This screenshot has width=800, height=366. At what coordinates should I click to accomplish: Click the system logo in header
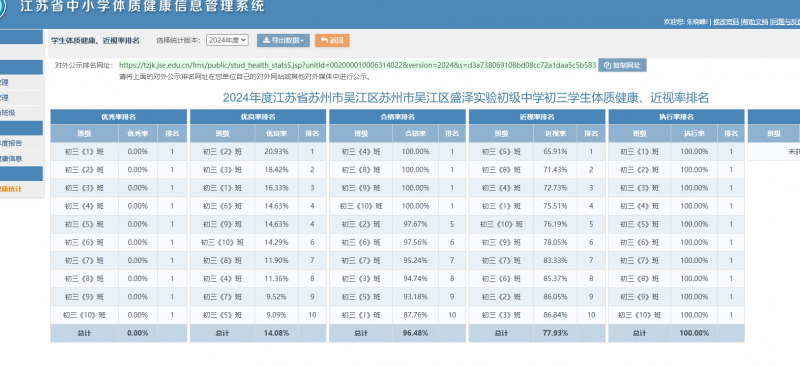[2, 9]
